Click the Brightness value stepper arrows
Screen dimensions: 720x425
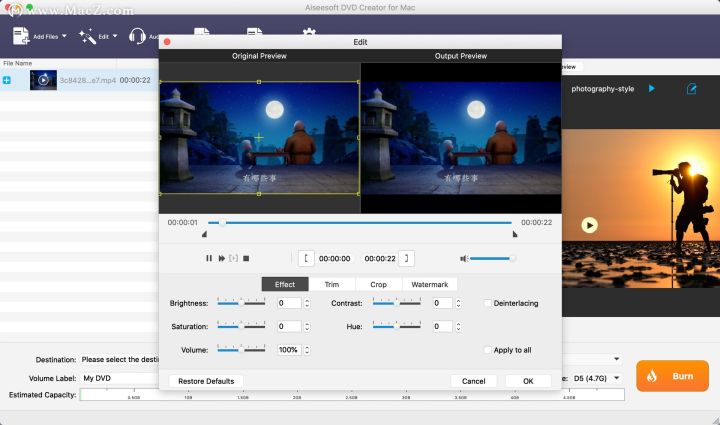click(x=307, y=303)
